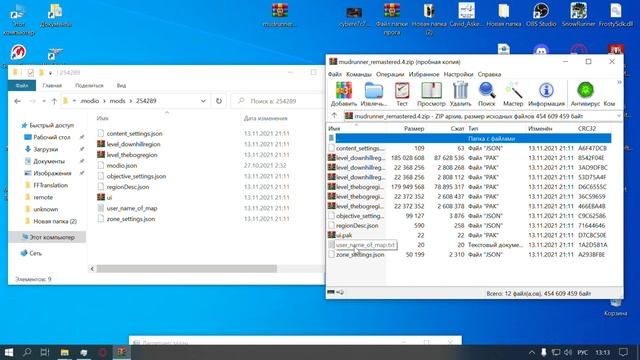Viewport: 640px width, 360px height.
Task: Open the Избранное menu in WinRAR
Action: [x=424, y=74]
